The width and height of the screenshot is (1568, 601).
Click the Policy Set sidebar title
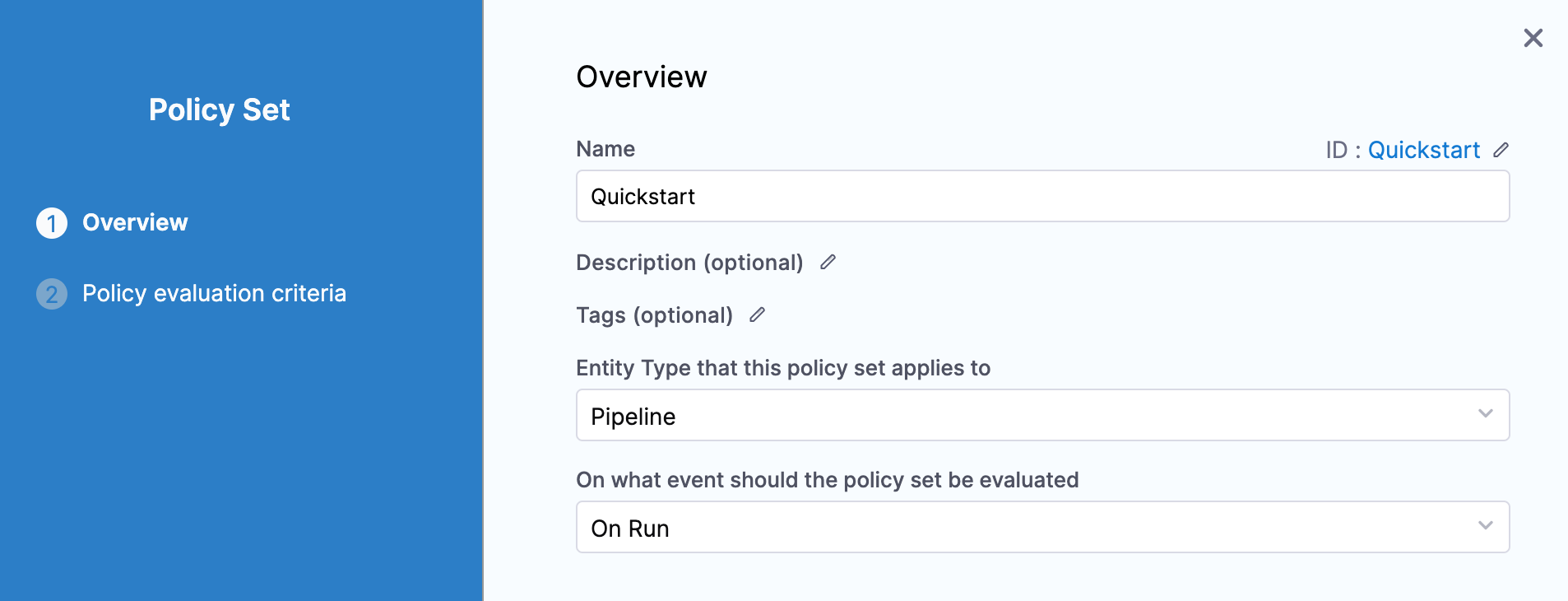click(219, 109)
